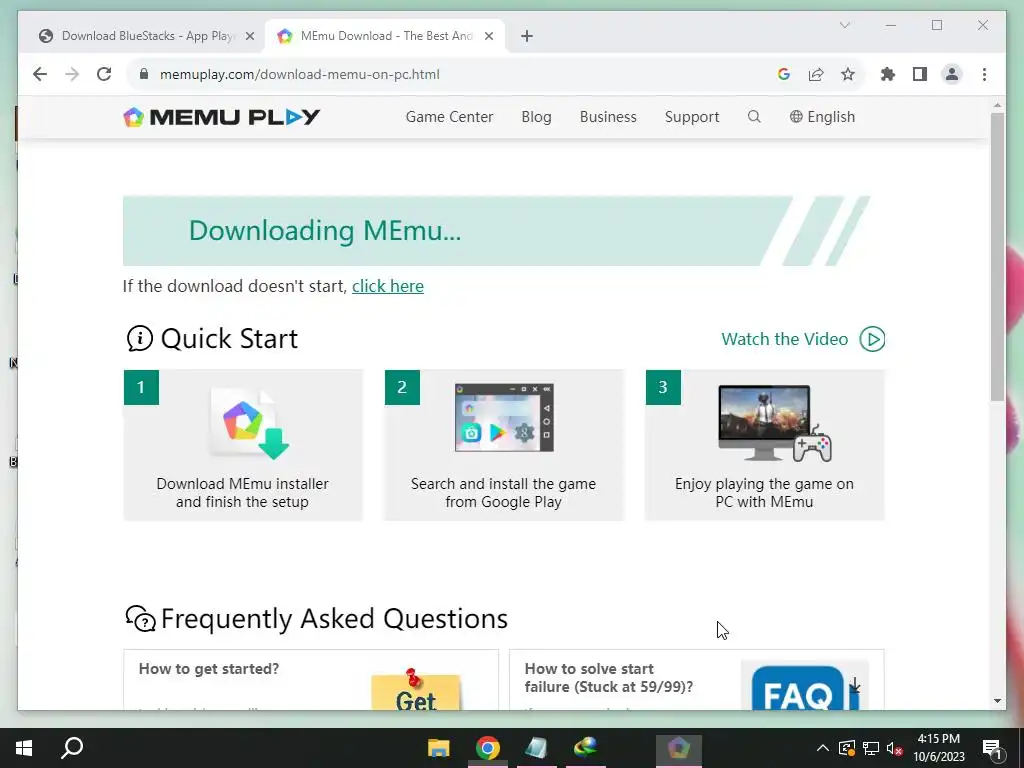Close the Download BlueStacks tab
Screen dimensions: 1024x768
tap(249, 36)
